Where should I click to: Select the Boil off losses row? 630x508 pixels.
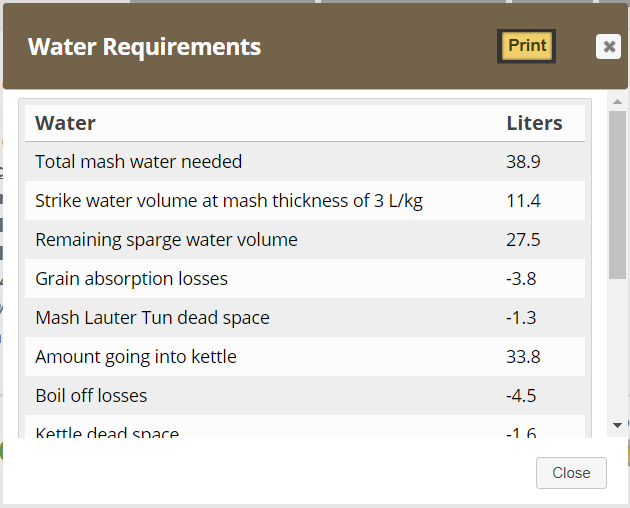[305, 395]
